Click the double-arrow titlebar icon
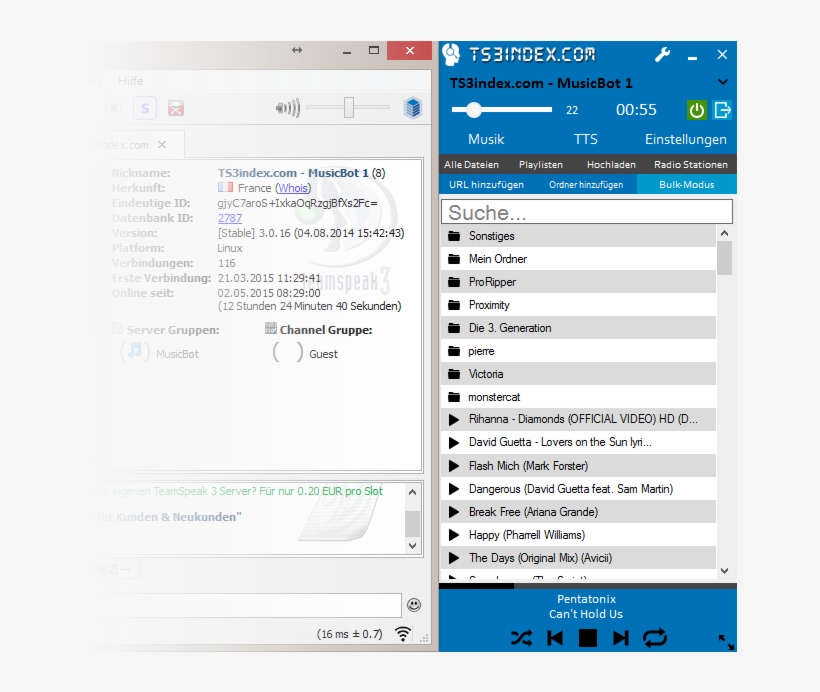820x692 pixels. (x=297, y=50)
